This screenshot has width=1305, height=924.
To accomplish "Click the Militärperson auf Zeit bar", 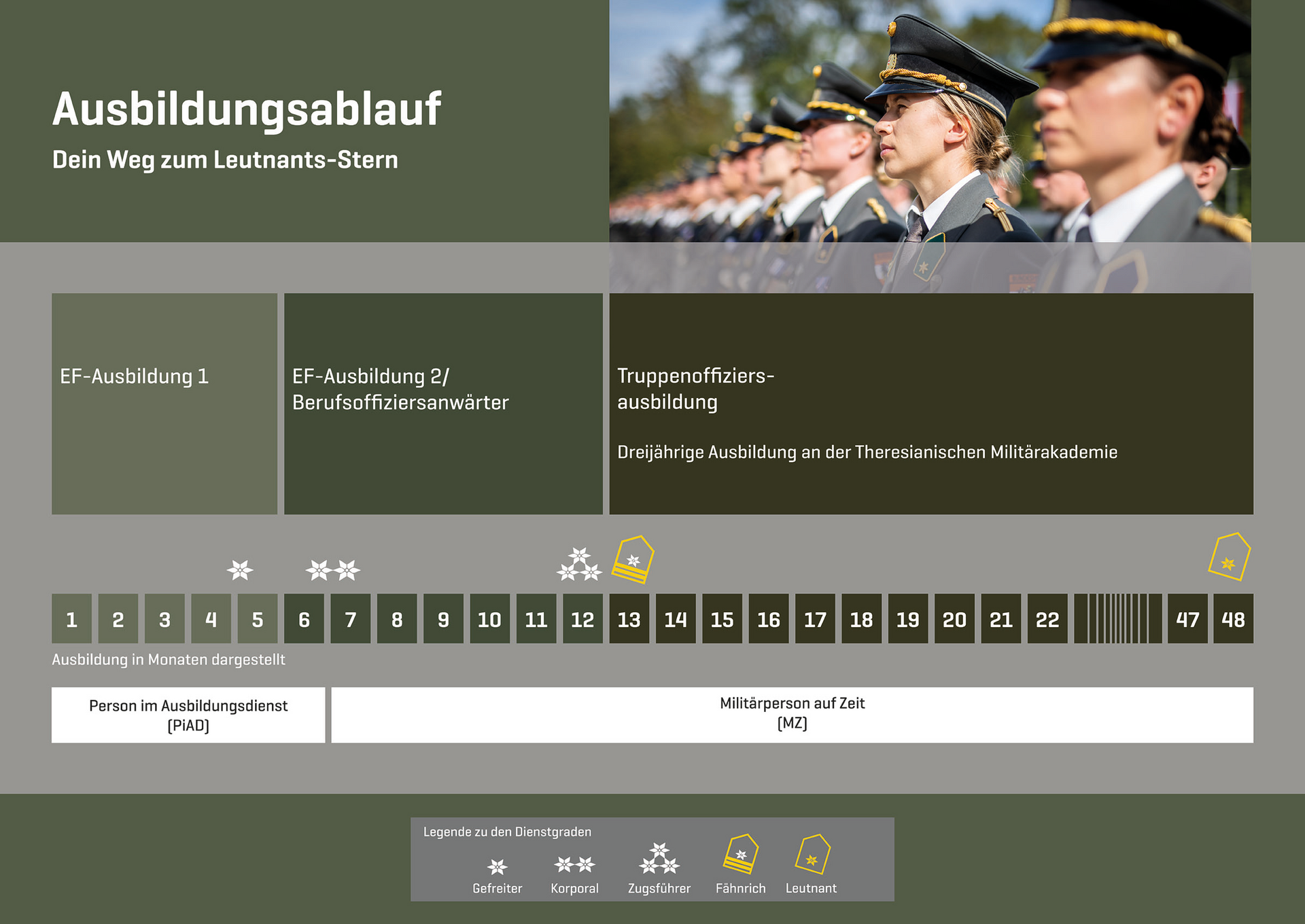I will (792, 715).
